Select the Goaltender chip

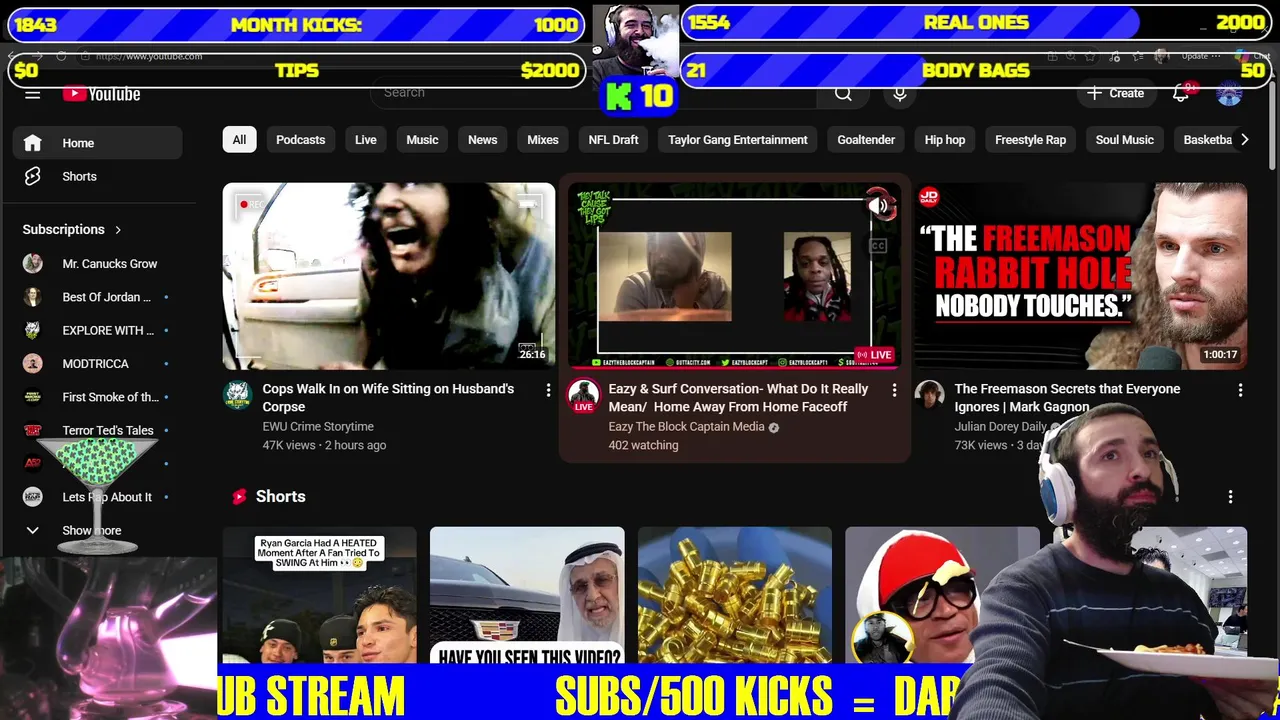point(866,140)
